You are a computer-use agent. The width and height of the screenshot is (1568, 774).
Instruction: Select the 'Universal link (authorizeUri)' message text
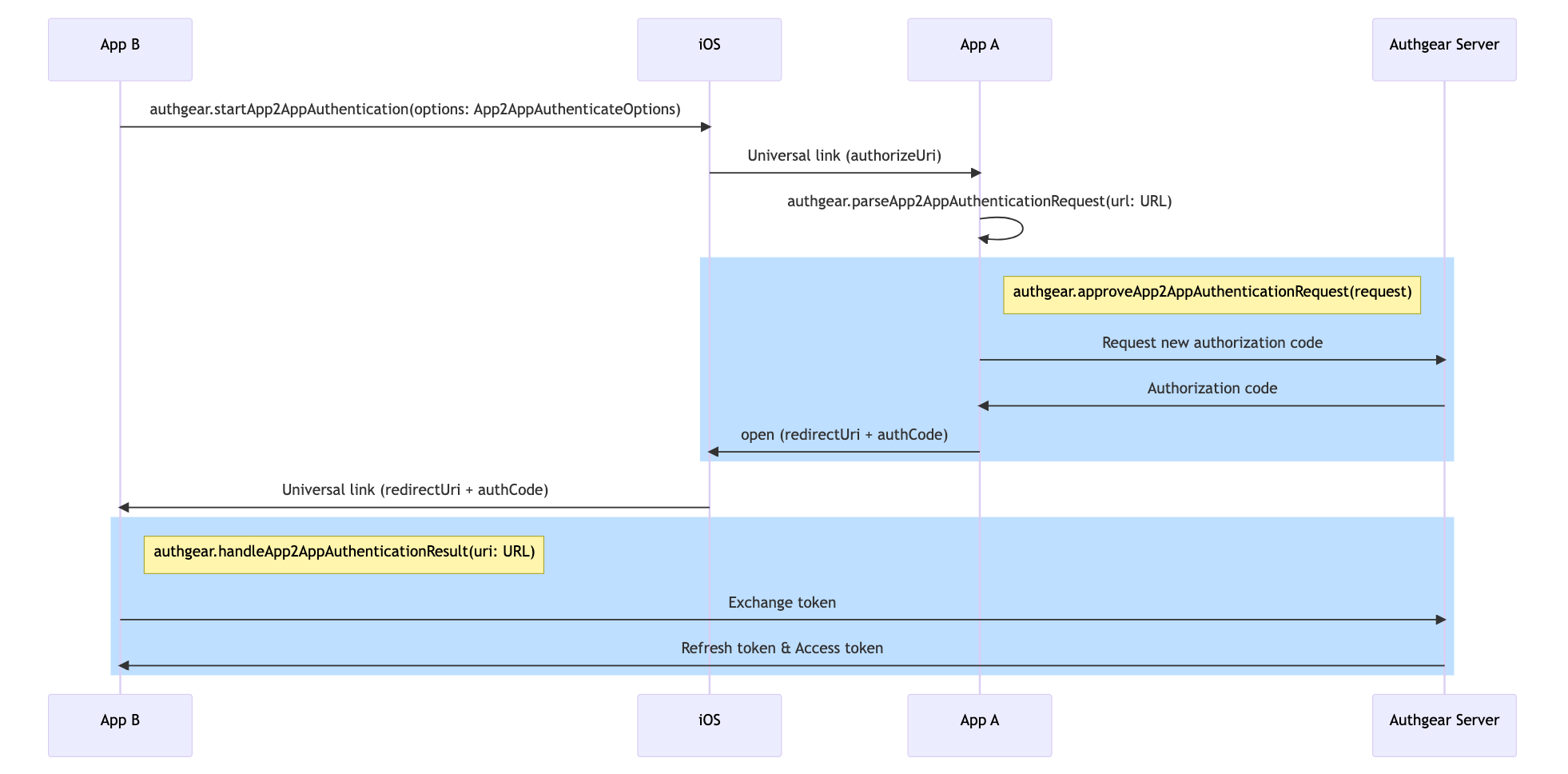point(844,156)
